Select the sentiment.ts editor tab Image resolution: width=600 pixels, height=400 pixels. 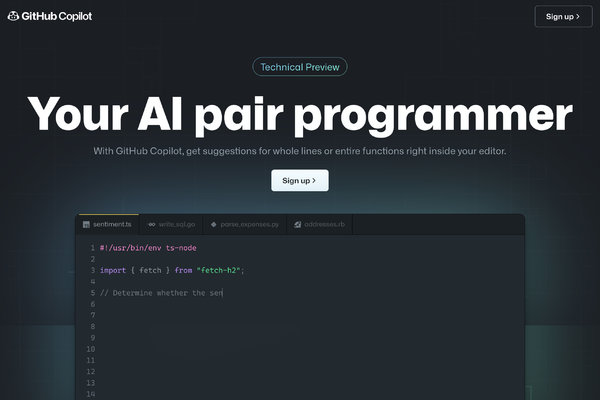click(107, 224)
